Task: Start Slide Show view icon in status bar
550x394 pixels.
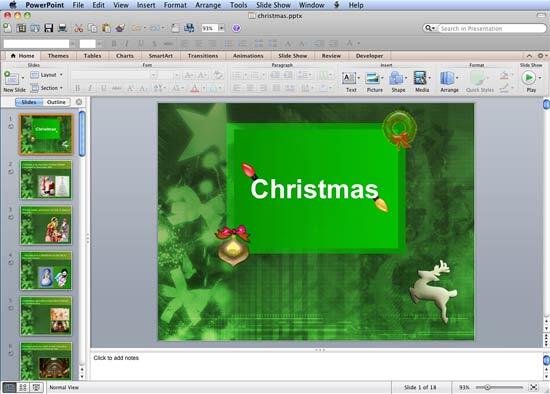Action: tap(36, 387)
